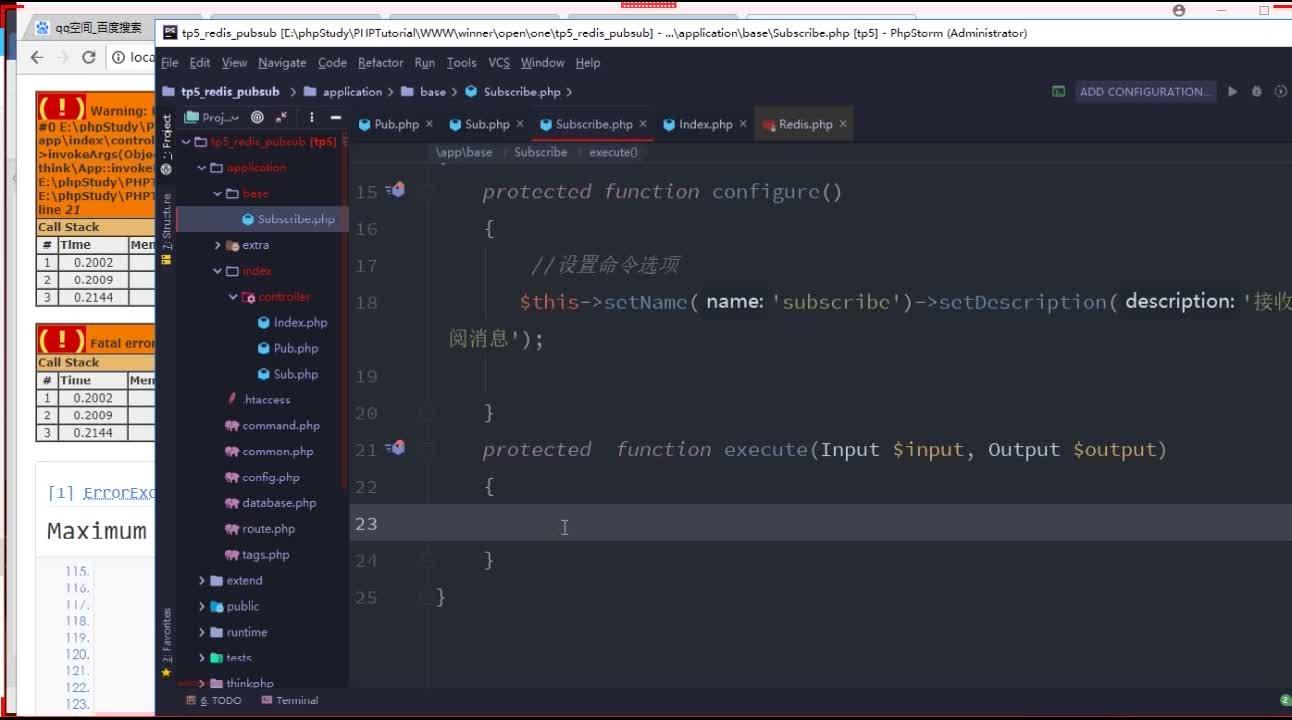This screenshot has width=1292, height=720.
Task: Open the Favorites side tool window tab
Action: [x=166, y=643]
